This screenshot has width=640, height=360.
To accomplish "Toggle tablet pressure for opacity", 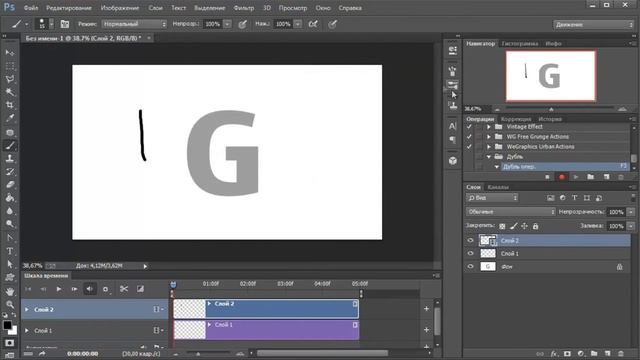I will [242, 24].
